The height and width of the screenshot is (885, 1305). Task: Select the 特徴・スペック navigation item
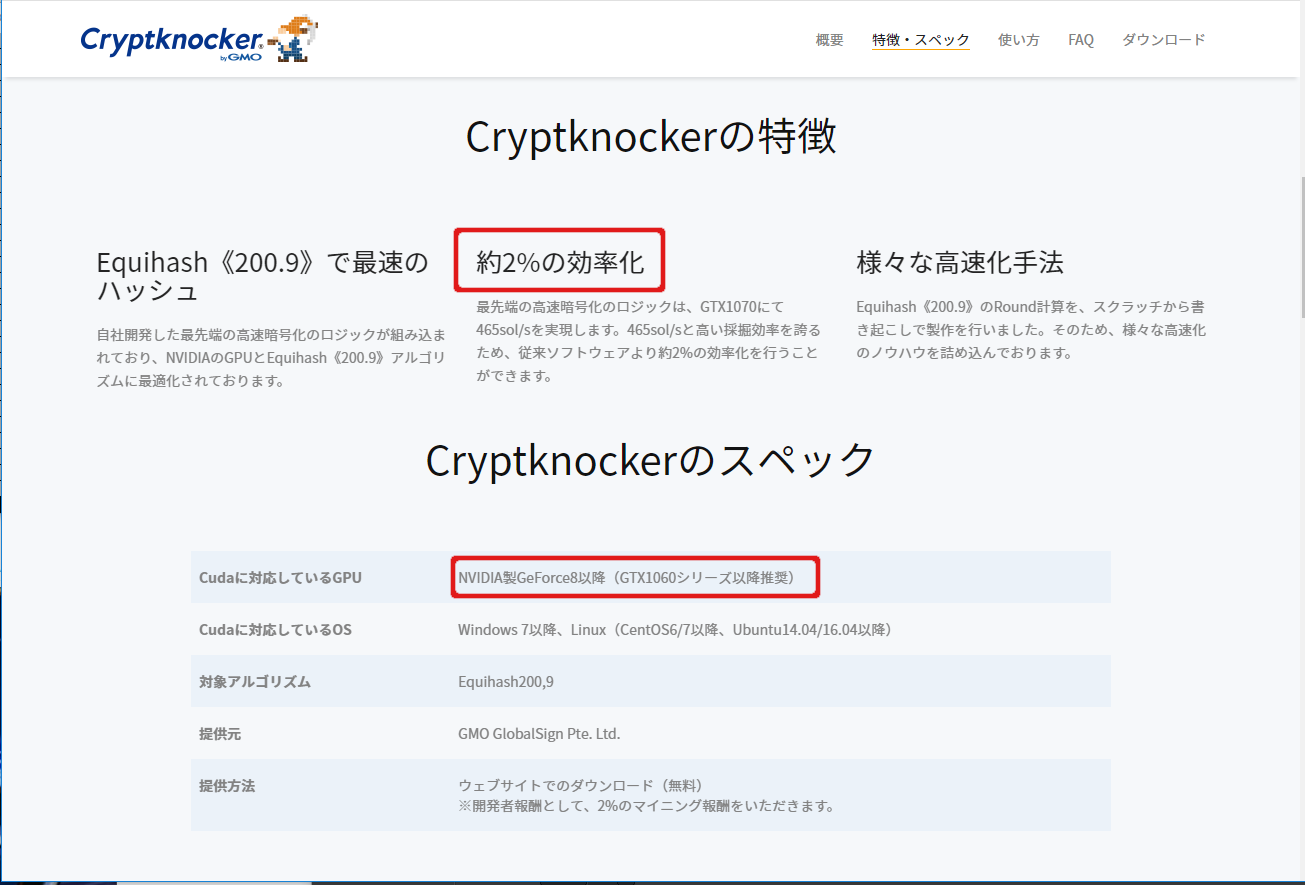(x=920, y=40)
